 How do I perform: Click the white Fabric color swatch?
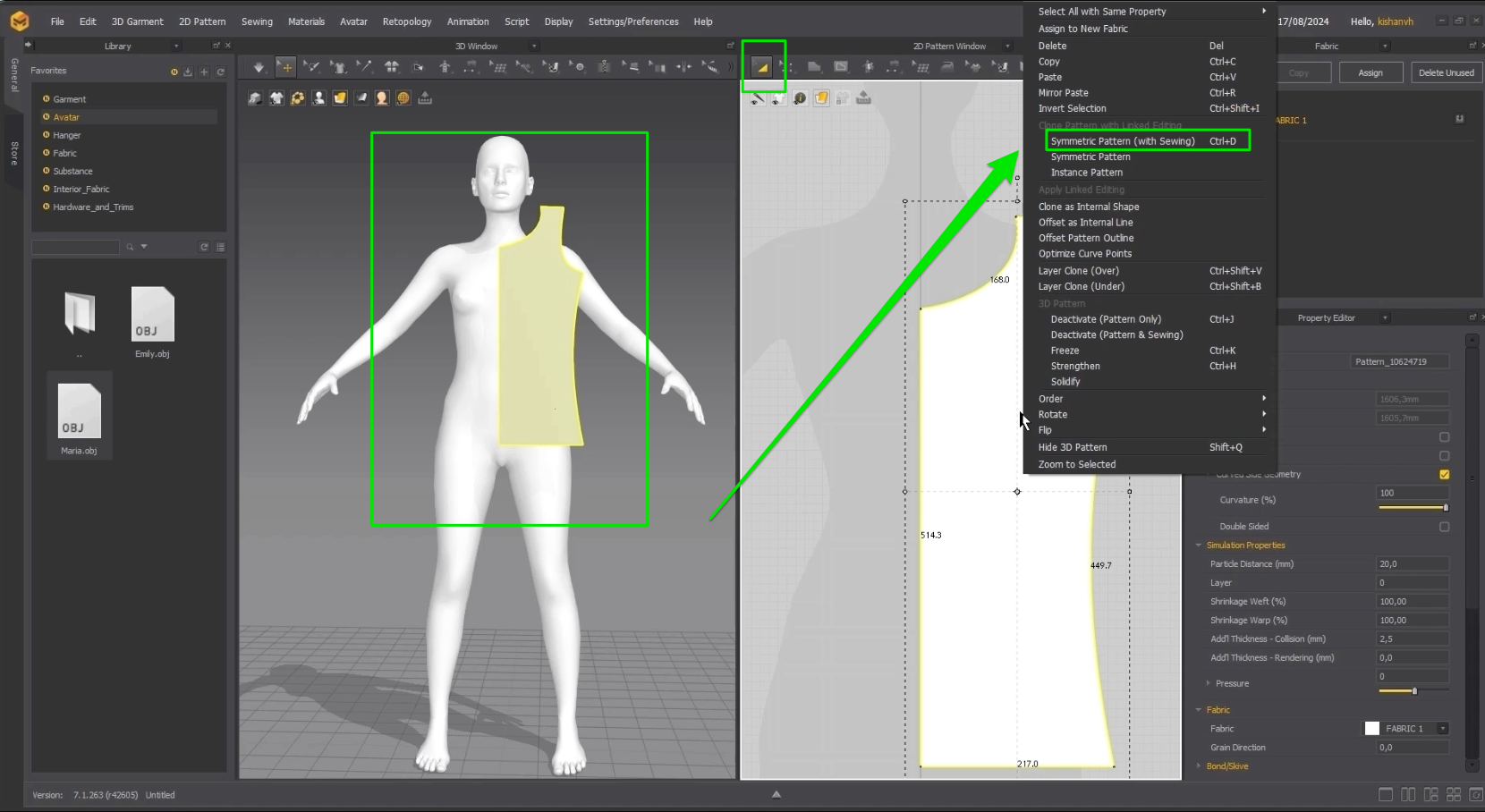[x=1371, y=729]
